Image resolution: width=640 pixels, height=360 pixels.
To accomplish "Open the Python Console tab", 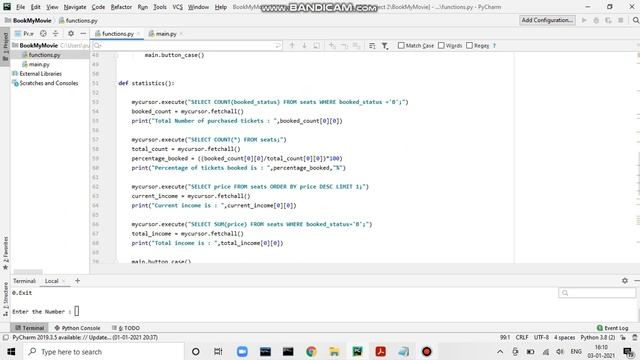I will click(77, 328).
